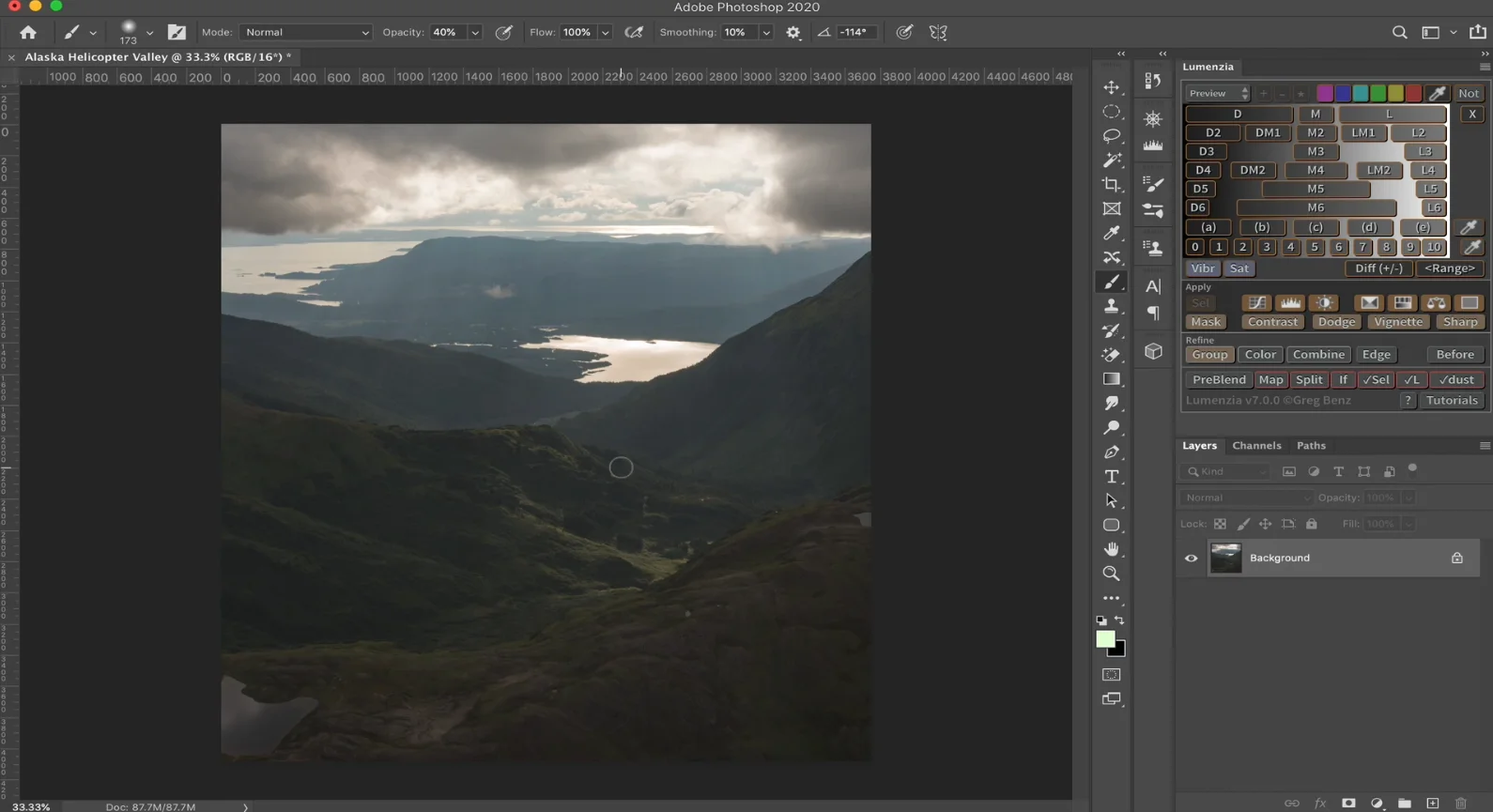Select the Zoom tool
The width and height of the screenshot is (1493, 812).
tap(1112, 574)
